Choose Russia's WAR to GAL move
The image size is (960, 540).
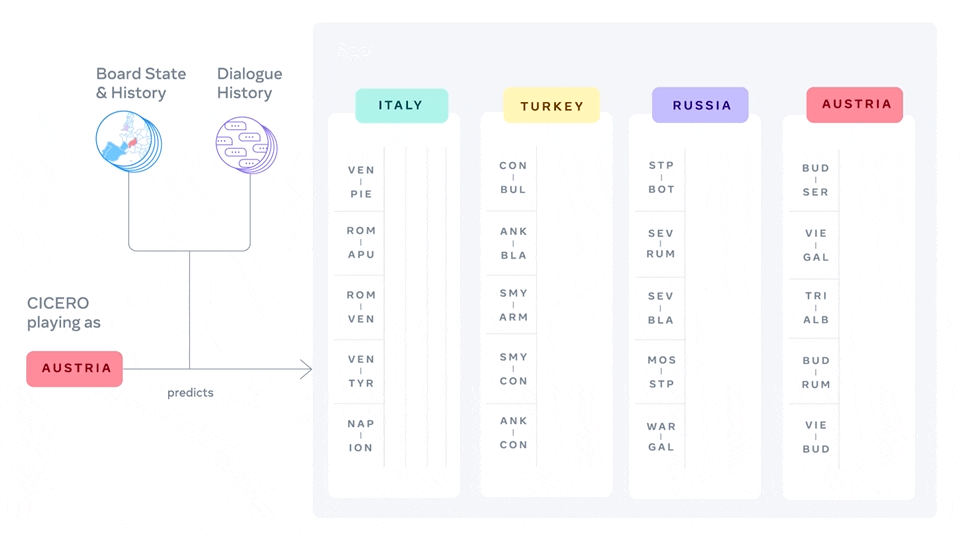pos(661,436)
